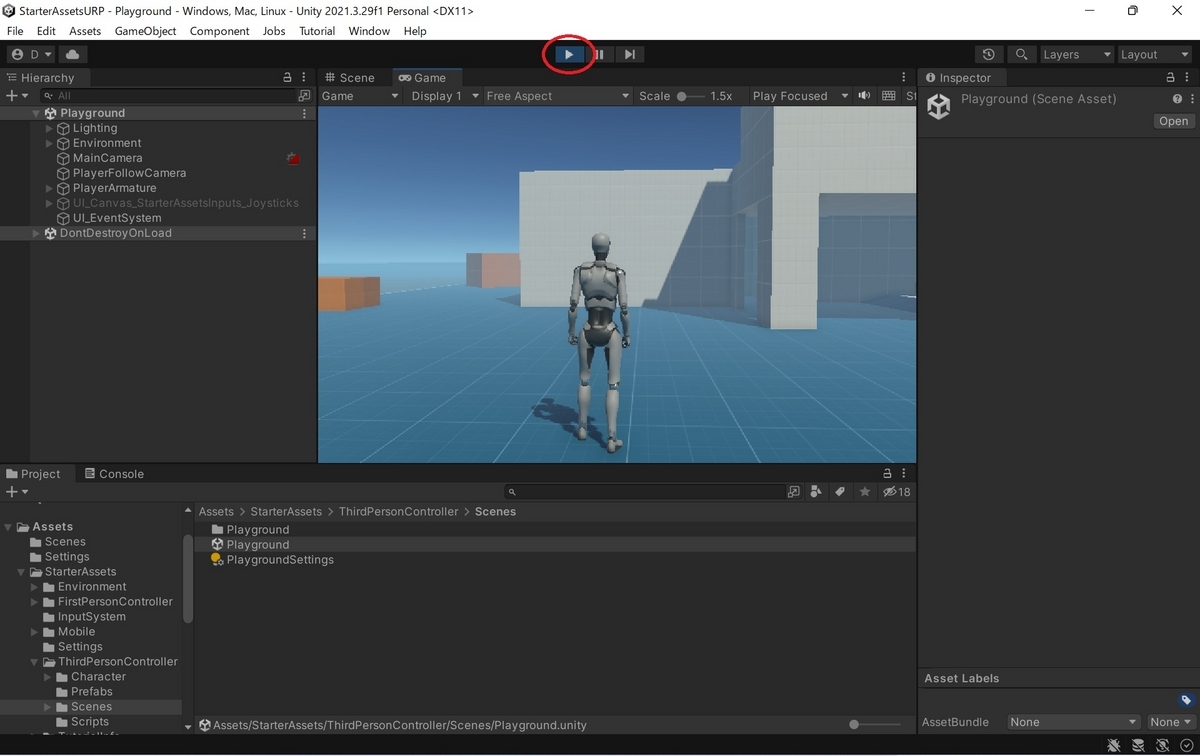Open the File menu
The width and height of the screenshot is (1200, 756).
[15, 31]
